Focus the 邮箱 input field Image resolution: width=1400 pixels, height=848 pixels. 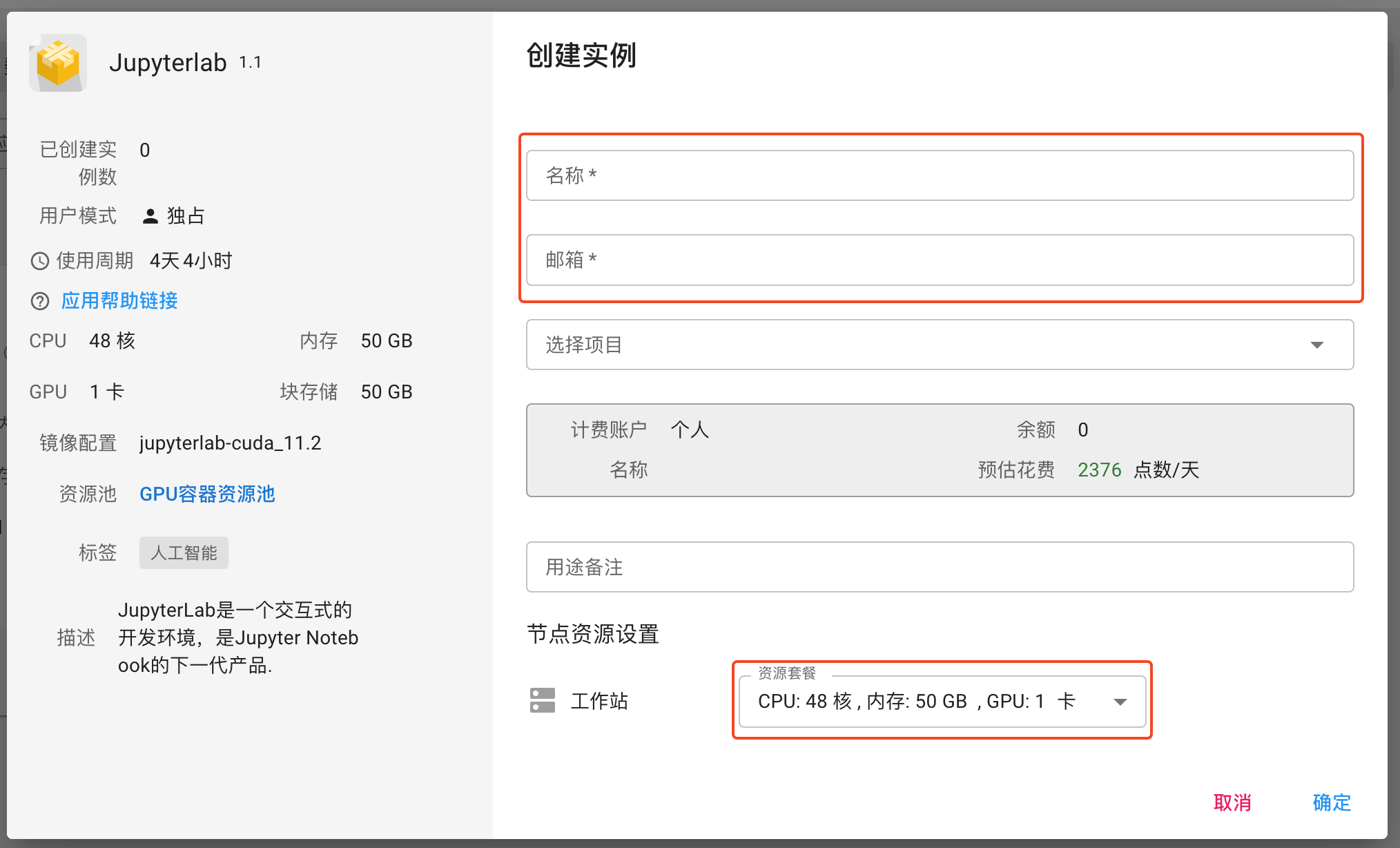(940, 260)
